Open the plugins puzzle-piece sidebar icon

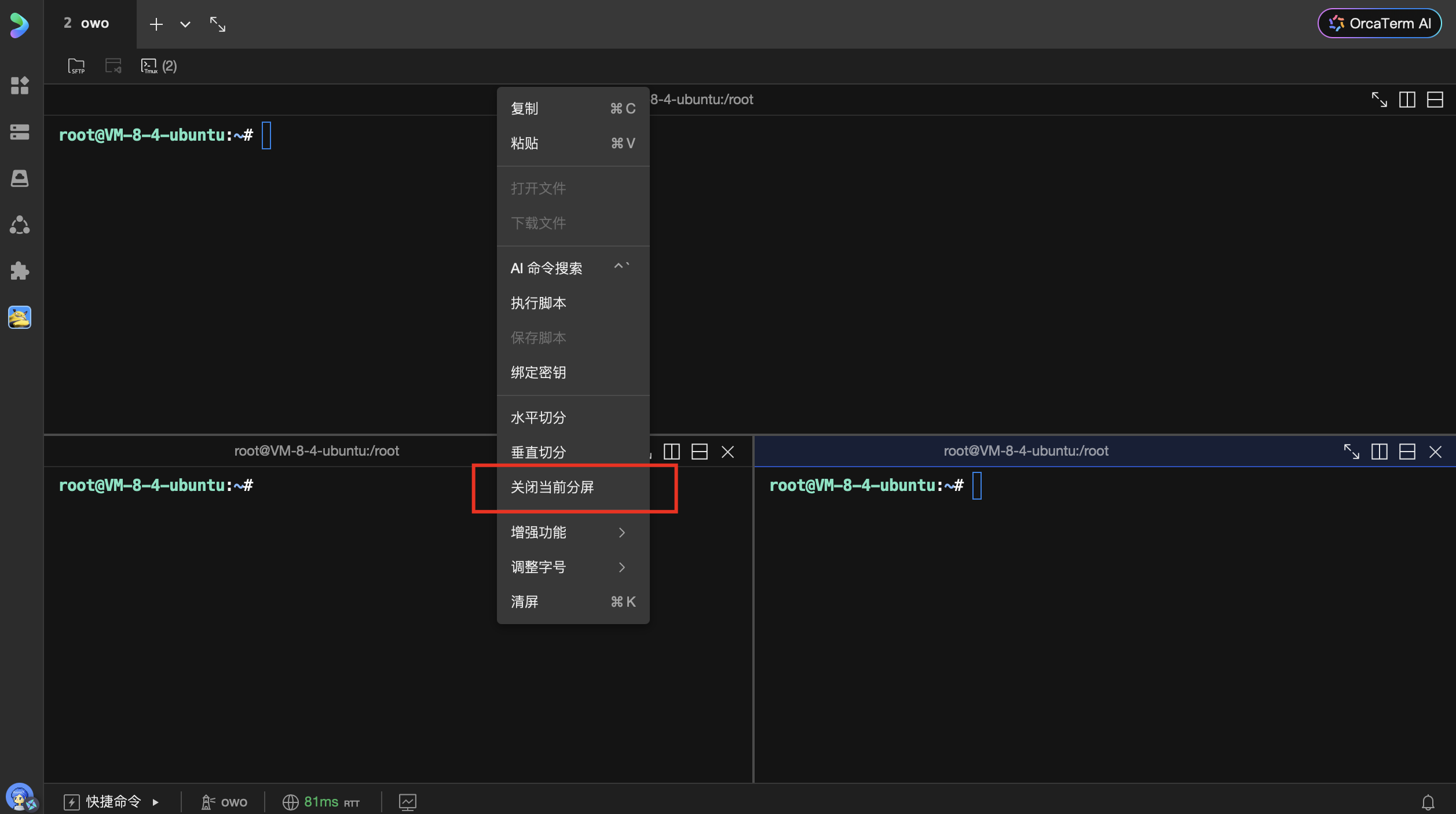20,271
